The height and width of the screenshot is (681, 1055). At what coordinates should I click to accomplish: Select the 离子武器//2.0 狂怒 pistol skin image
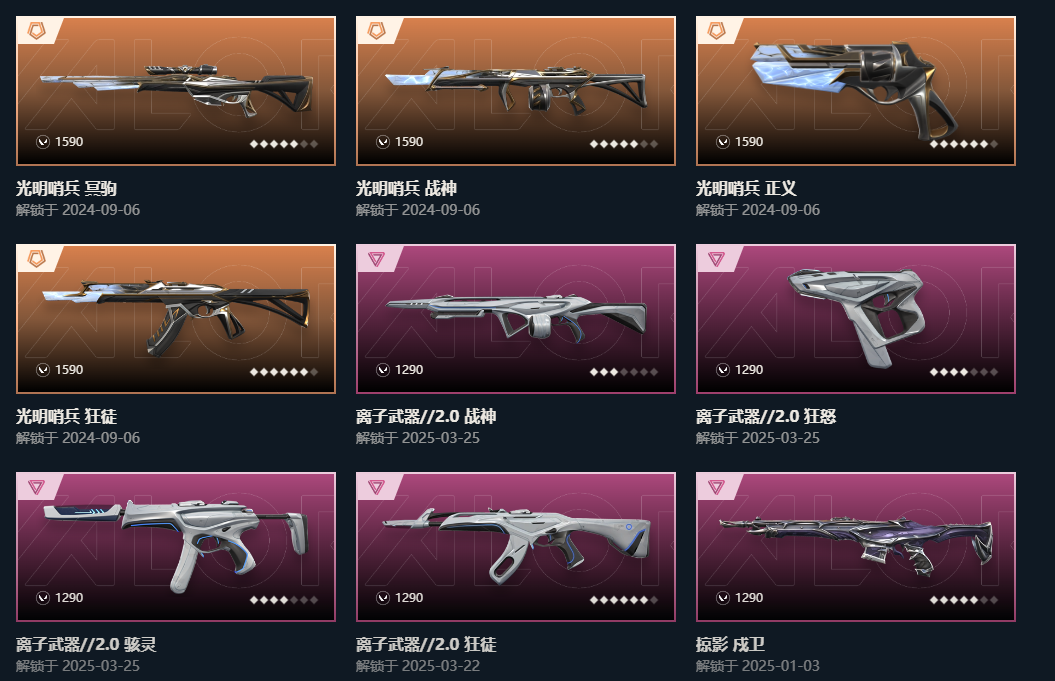click(x=856, y=319)
